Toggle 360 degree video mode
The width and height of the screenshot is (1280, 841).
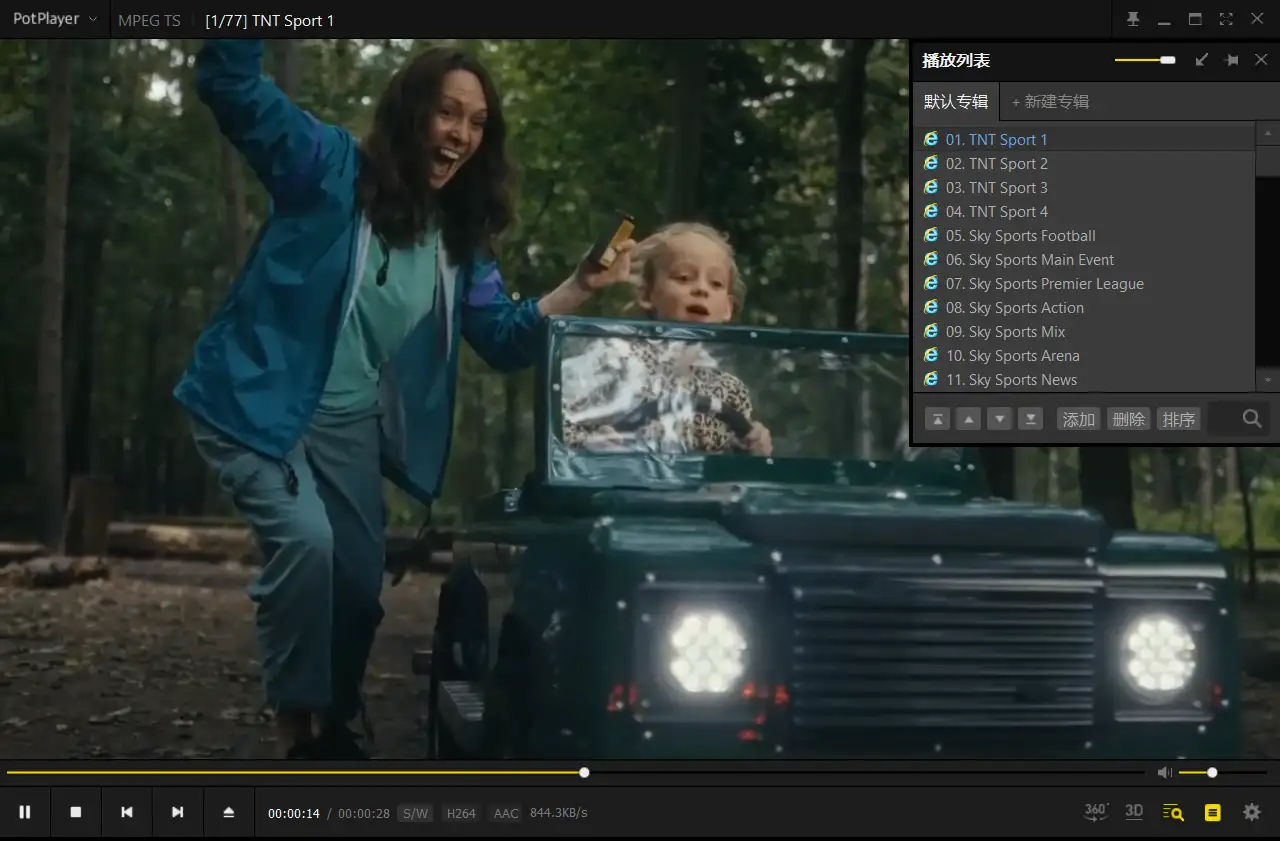[1096, 812]
